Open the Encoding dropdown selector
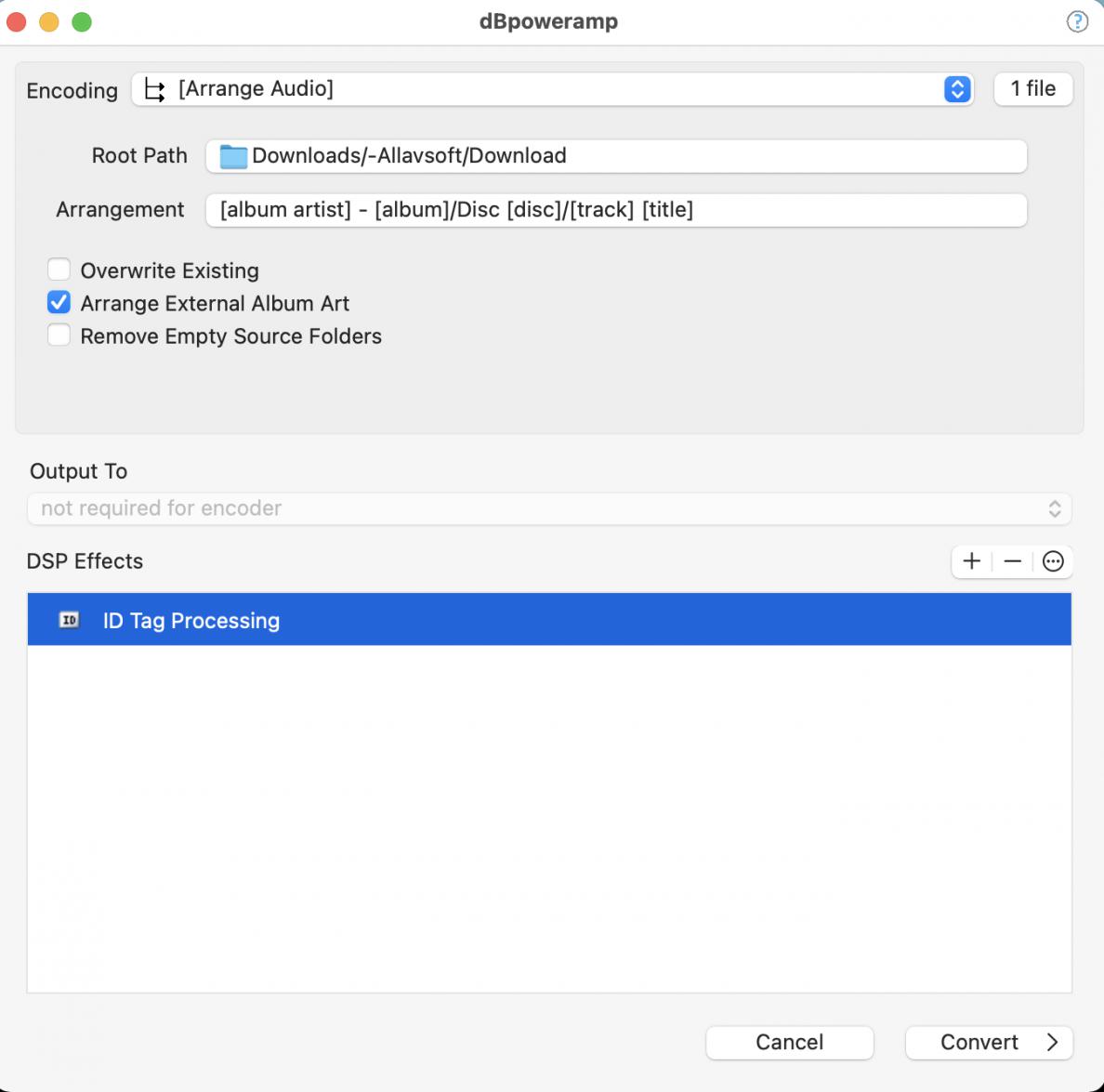This screenshot has width=1104, height=1092. click(957, 89)
